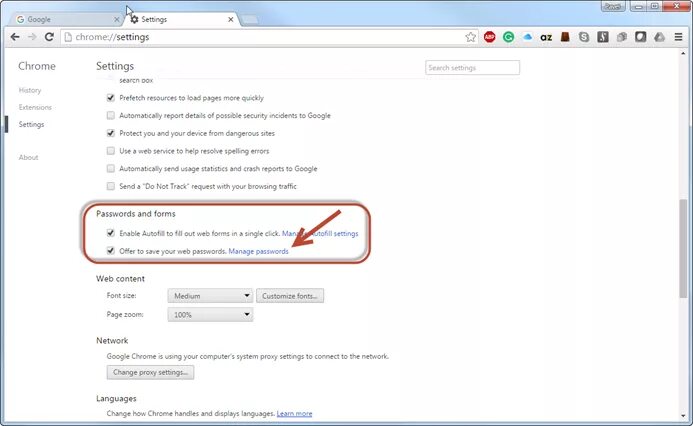Enable web service for spelling errors
693x426 pixels.
[x=110, y=151]
